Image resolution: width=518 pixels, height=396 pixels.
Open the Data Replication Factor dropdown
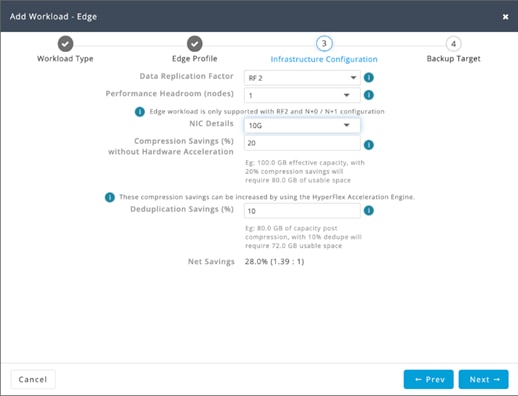coord(302,78)
